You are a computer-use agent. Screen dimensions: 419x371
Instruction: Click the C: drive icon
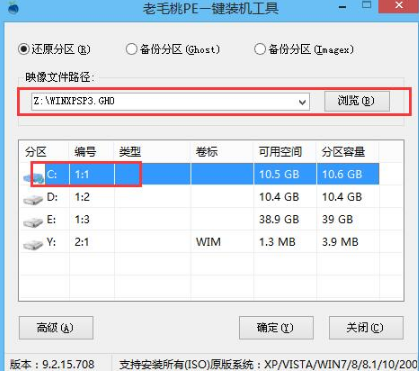(34, 178)
